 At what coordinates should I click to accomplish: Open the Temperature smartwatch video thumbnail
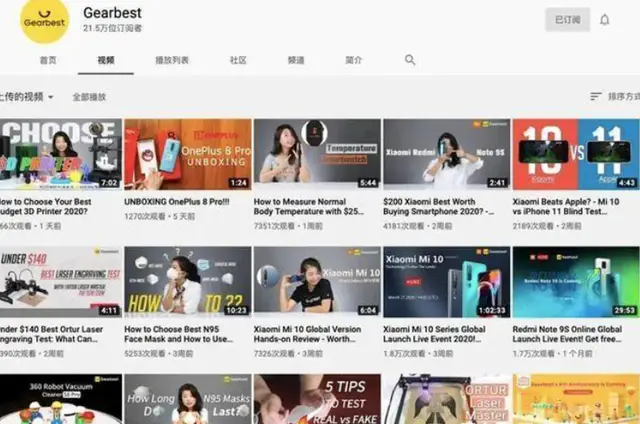(317, 154)
